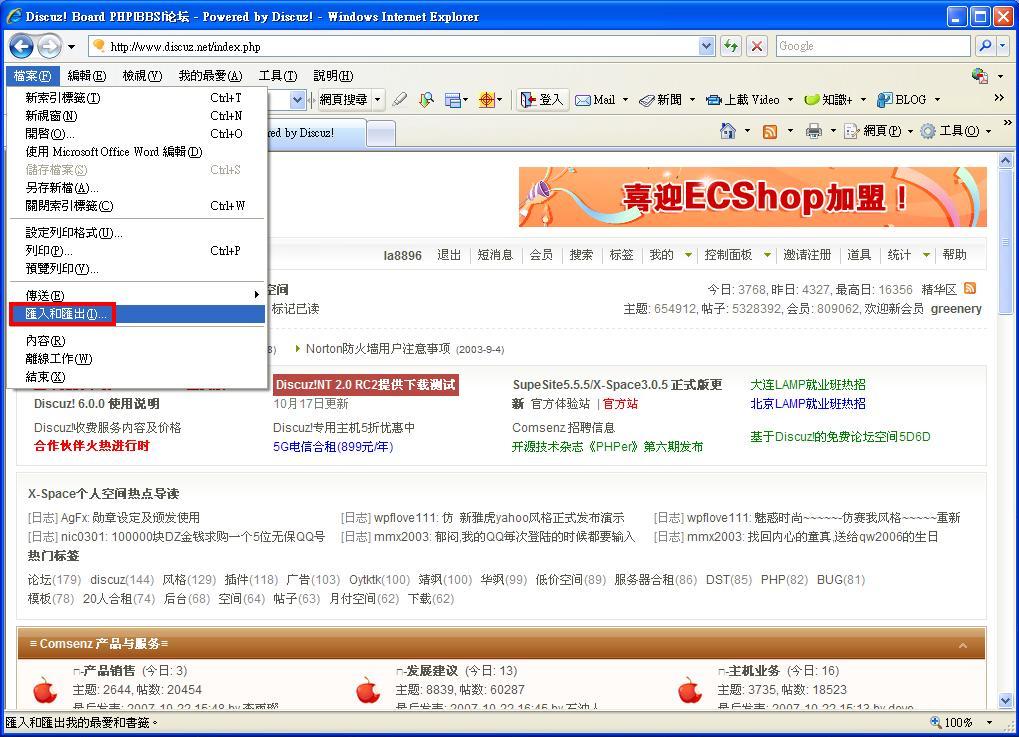This screenshot has width=1019, height=737.
Task: Open the Mail dropdown arrow
Action: pos(625,99)
